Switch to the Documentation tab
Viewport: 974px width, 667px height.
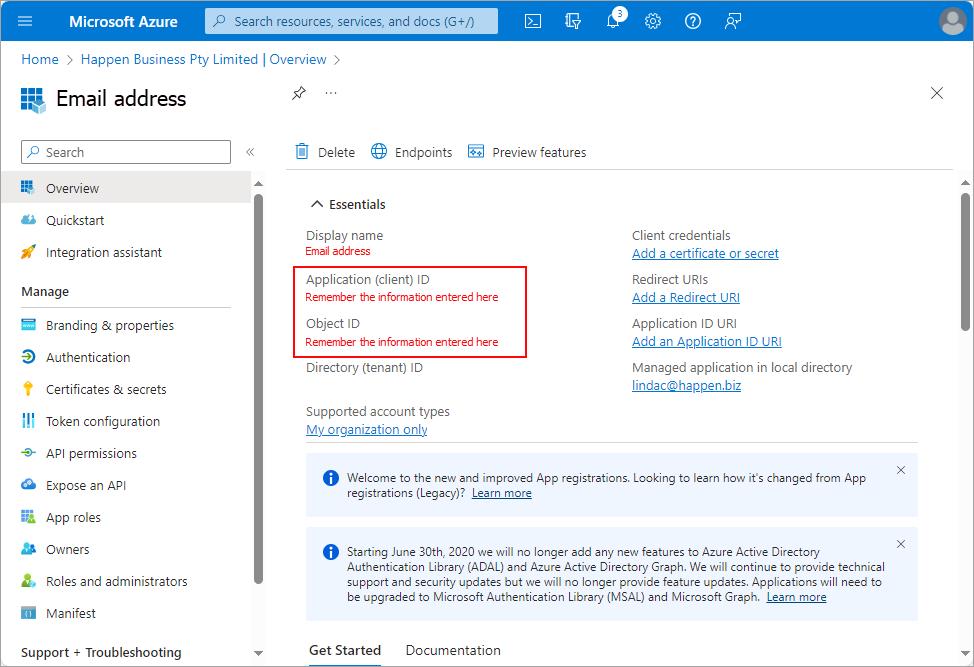[453, 650]
